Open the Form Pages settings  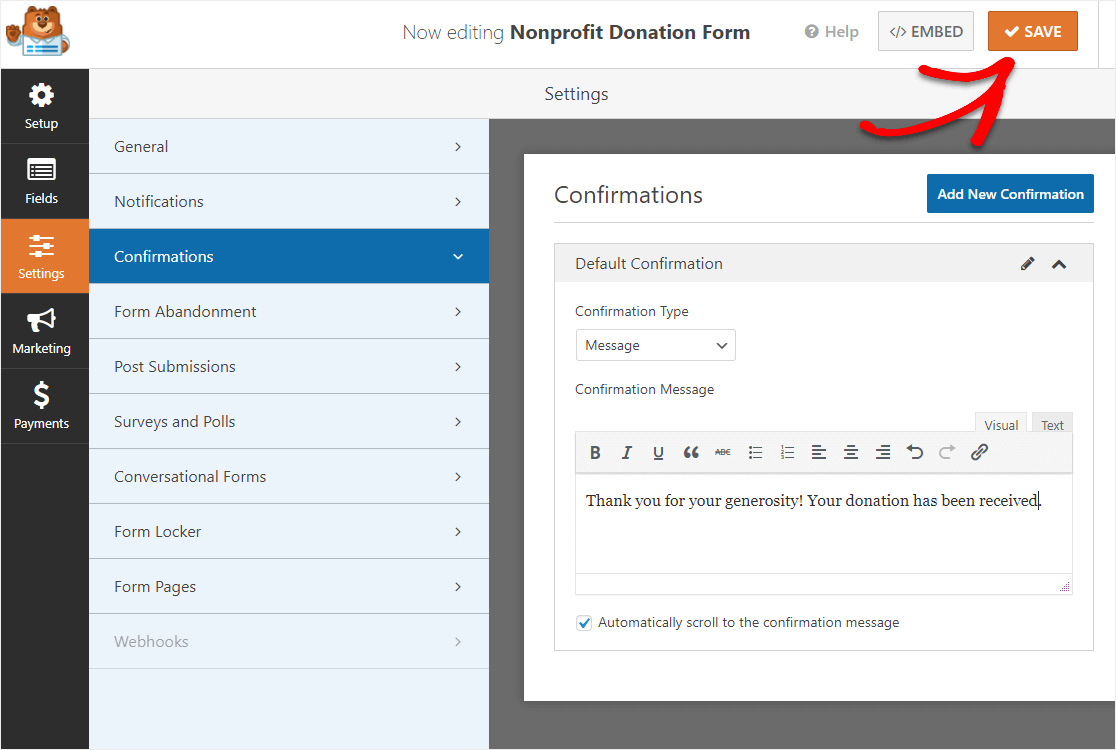click(x=289, y=586)
